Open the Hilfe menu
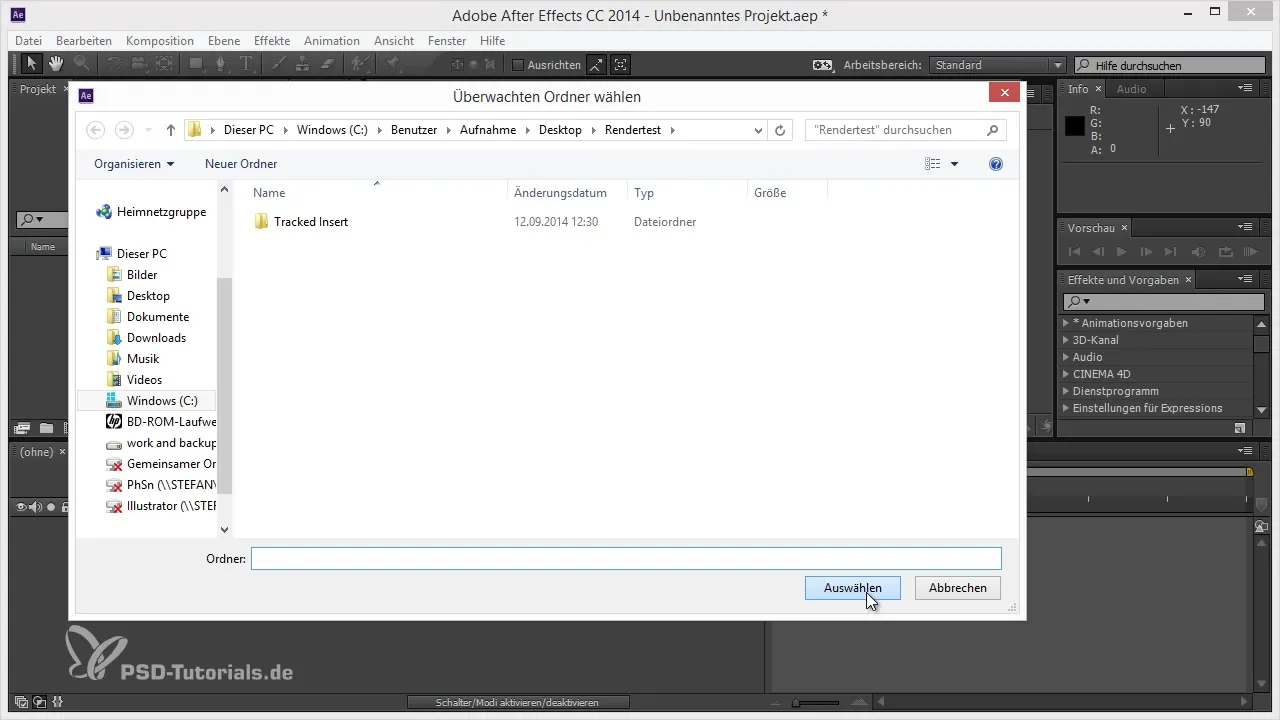This screenshot has width=1280, height=720. [492, 41]
